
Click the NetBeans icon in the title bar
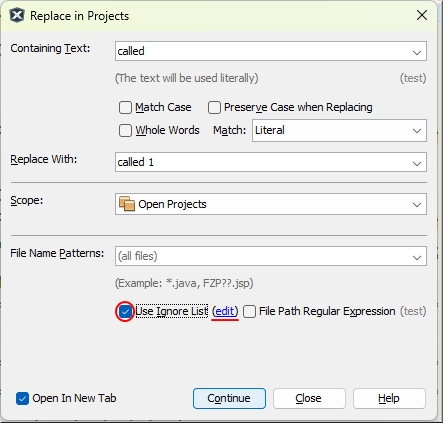coord(17,15)
